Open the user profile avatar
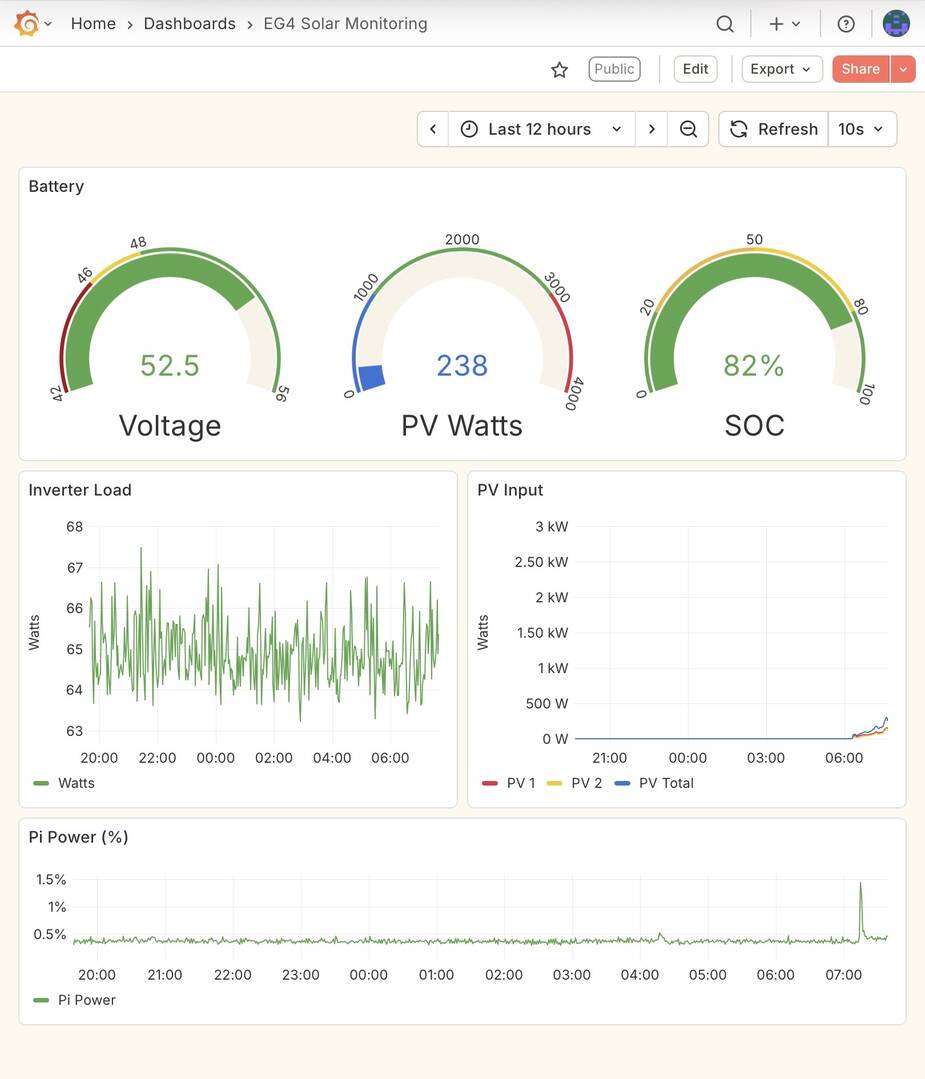The image size is (925, 1079). (896, 24)
